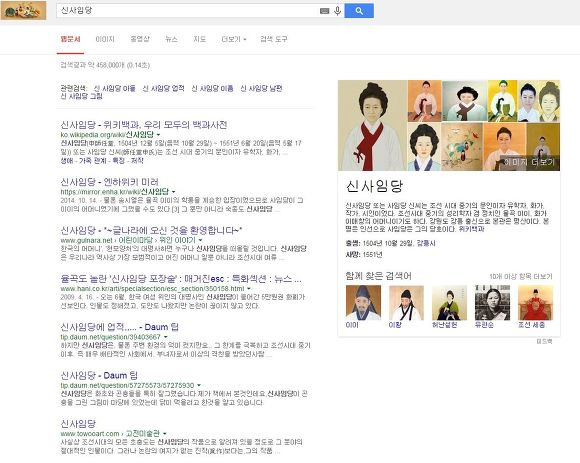This screenshot has width=580, height=463.
Task: Click 10개 이상 항목 더보기 link
Action: point(521,277)
